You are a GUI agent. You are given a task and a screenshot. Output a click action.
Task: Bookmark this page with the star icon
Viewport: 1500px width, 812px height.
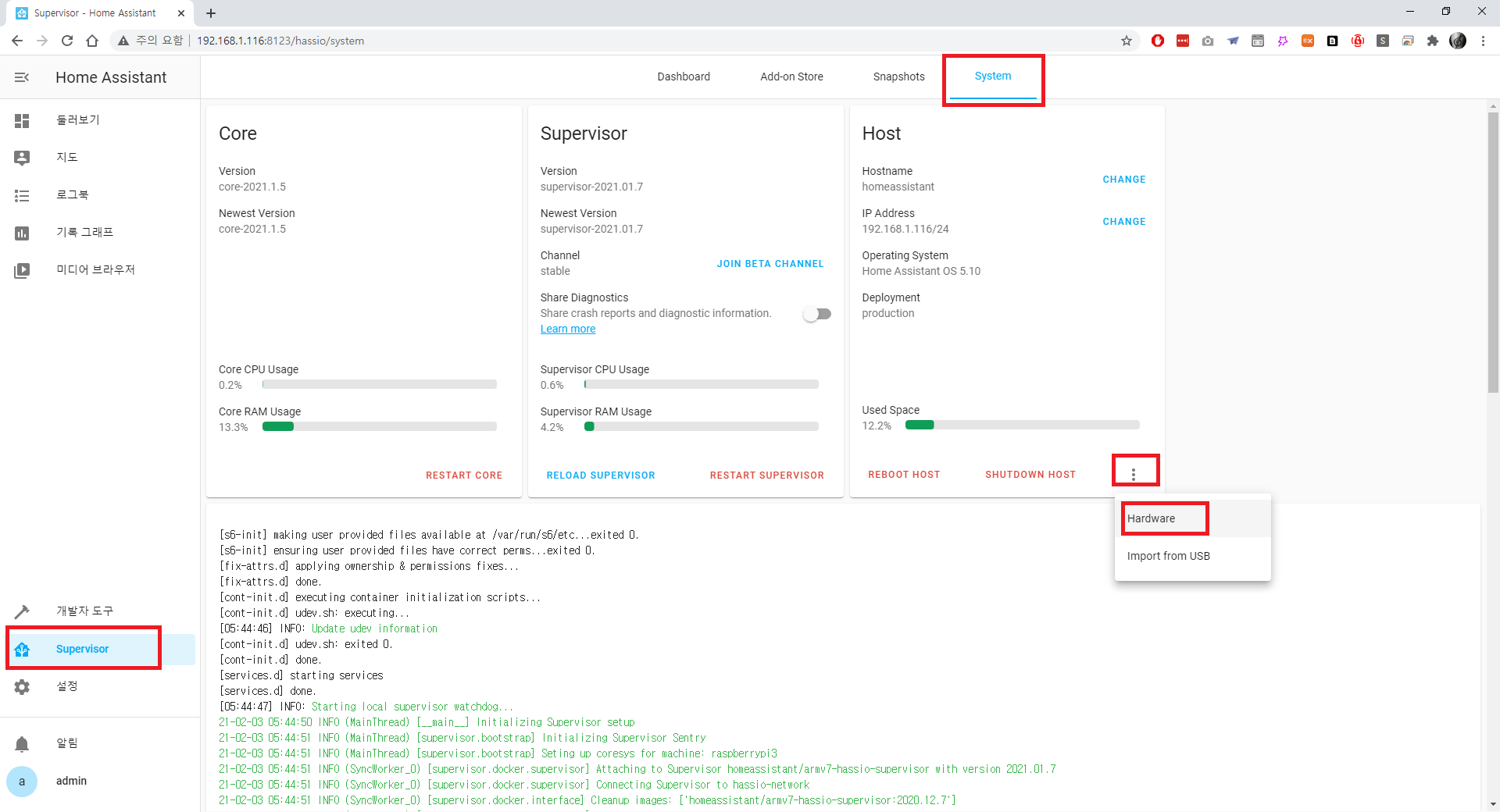coord(1127,41)
